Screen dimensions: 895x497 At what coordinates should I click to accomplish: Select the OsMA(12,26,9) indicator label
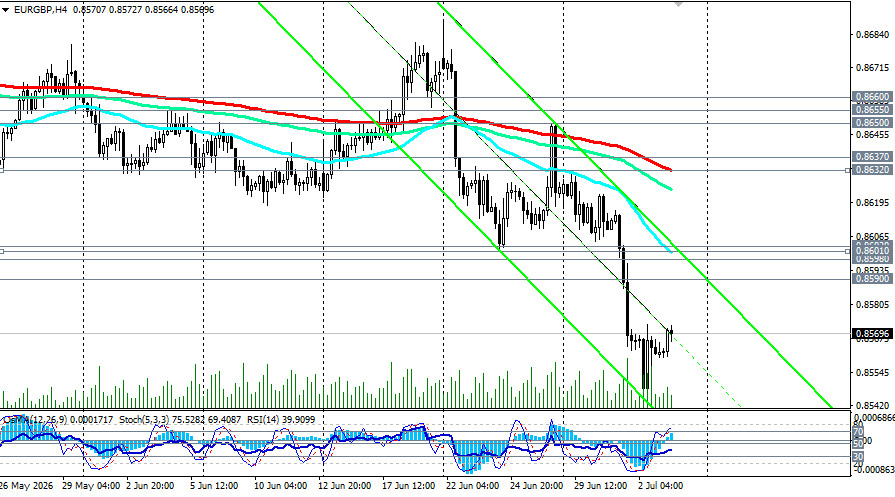(34, 420)
